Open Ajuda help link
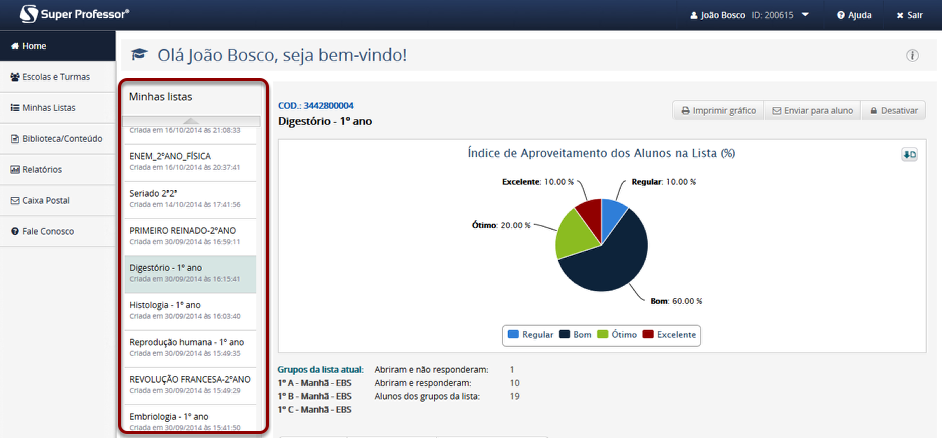This screenshot has width=942, height=438. (854, 15)
